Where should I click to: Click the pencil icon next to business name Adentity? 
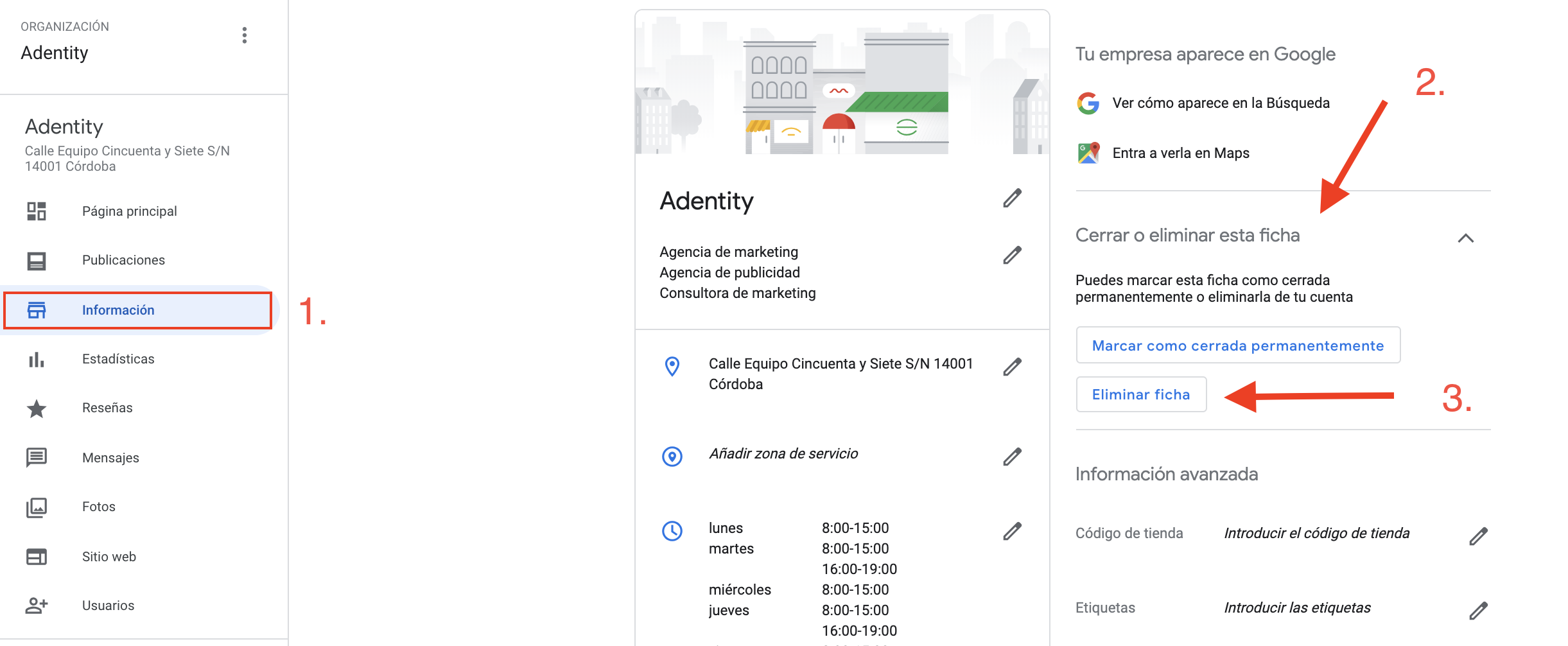(1012, 198)
